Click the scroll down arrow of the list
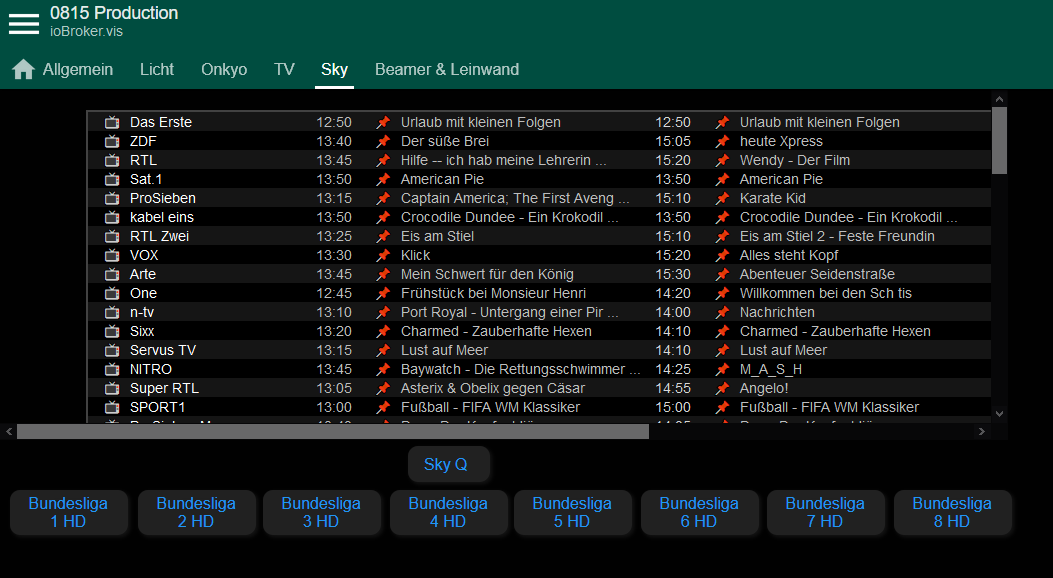 999,414
